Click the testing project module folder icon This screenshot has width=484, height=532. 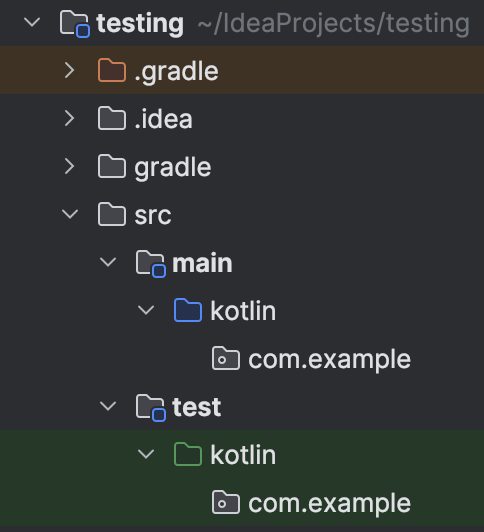tap(75, 24)
